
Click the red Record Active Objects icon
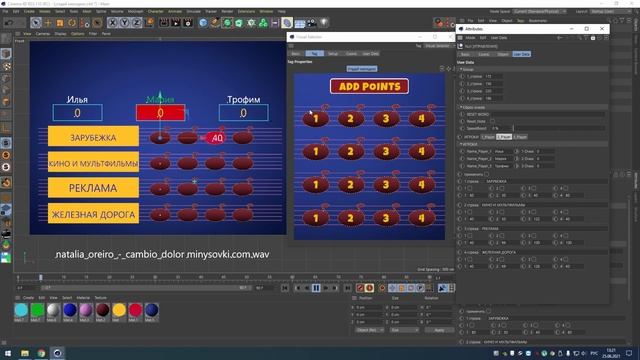360,288
